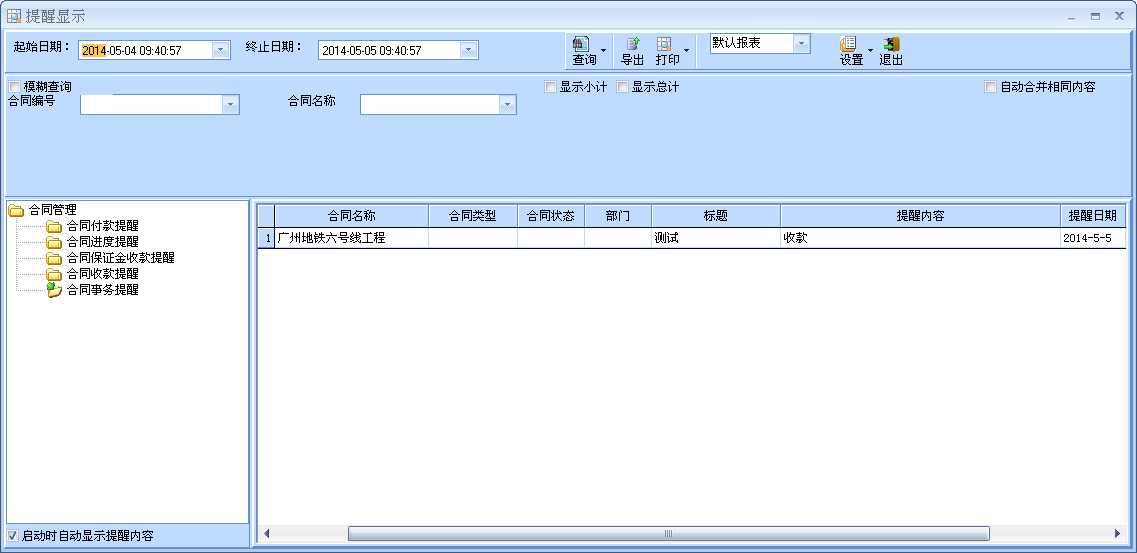The height and width of the screenshot is (553, 1137).
Task: Toggle the 显示小计 checkbox
Action: pyautogui.click(x=551, y=87)
